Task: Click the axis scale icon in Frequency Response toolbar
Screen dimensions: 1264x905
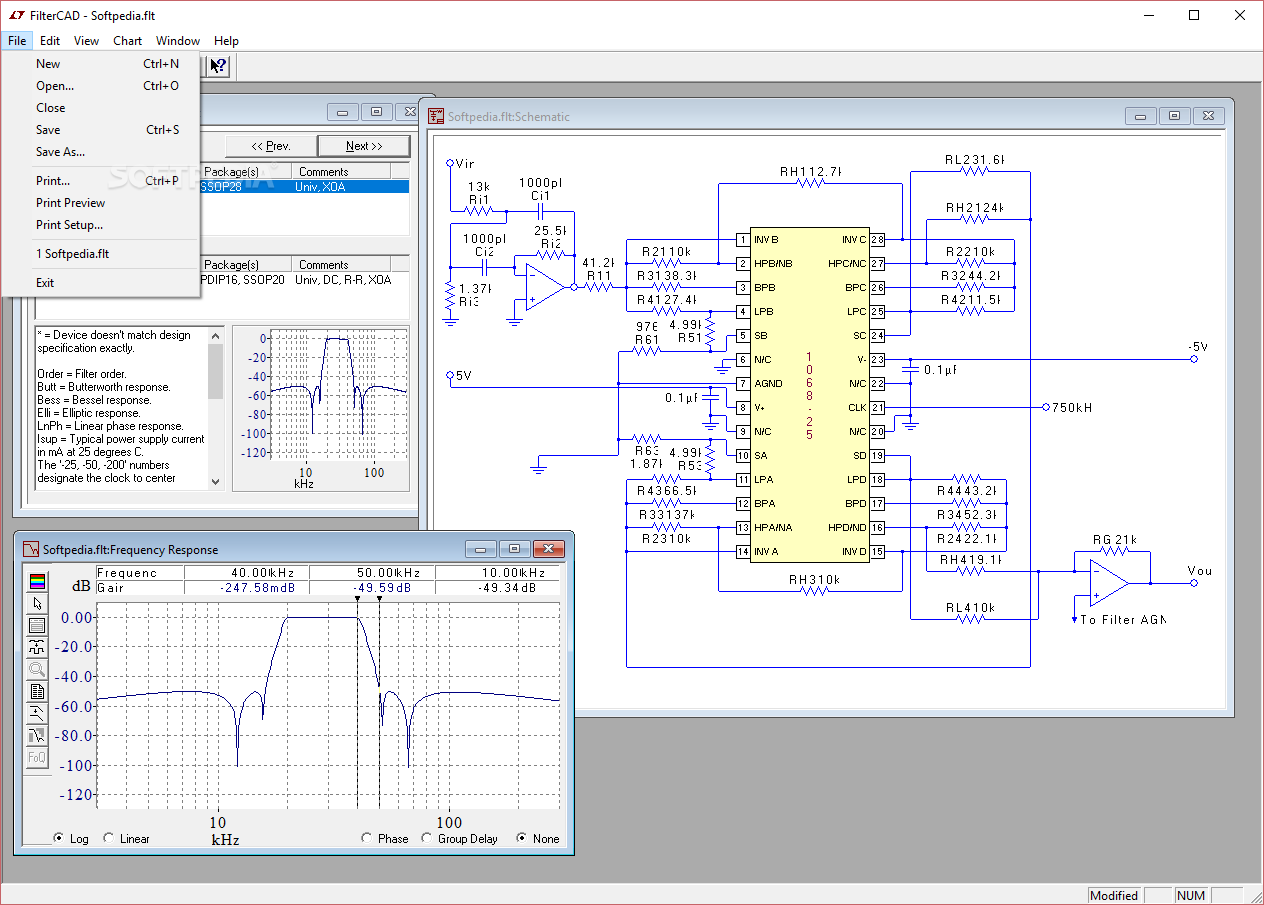Action: 37,647
